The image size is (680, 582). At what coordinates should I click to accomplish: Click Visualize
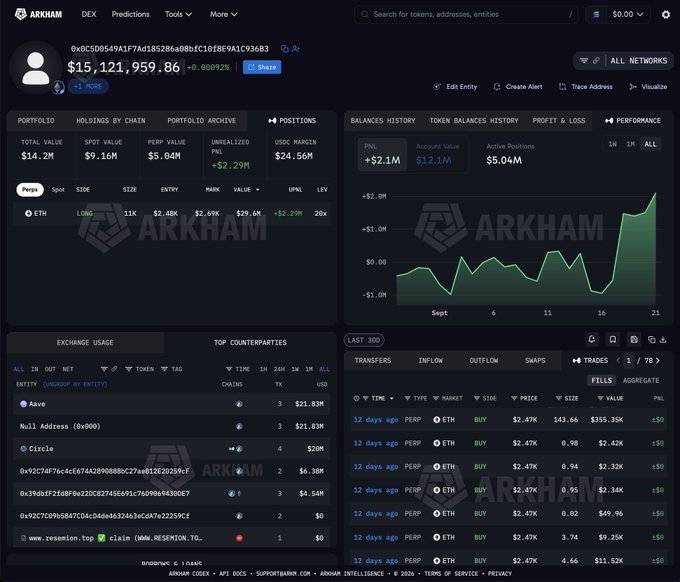pyautogui.click(x=648, y=87)
